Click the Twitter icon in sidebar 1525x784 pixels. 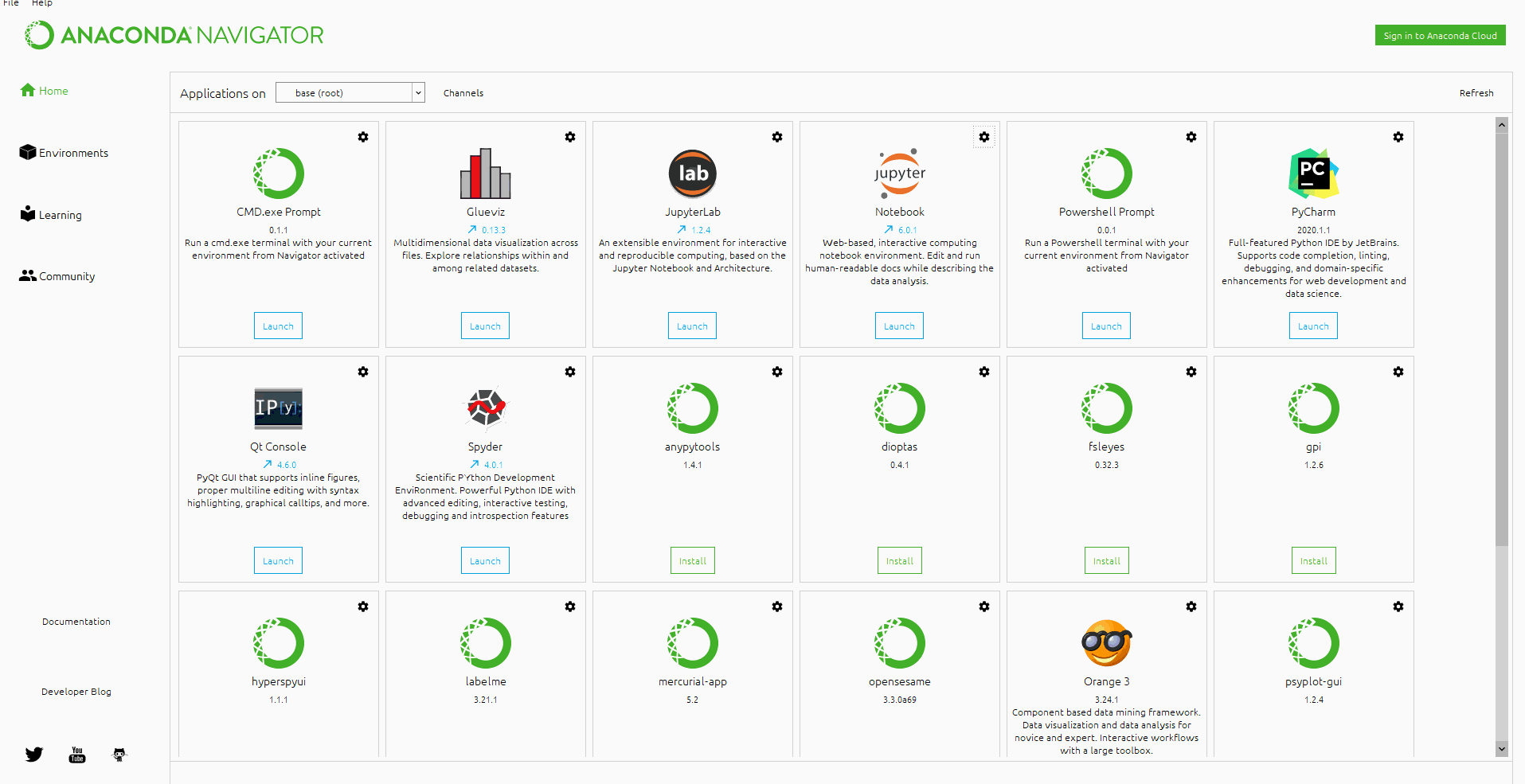pos(34,755)
